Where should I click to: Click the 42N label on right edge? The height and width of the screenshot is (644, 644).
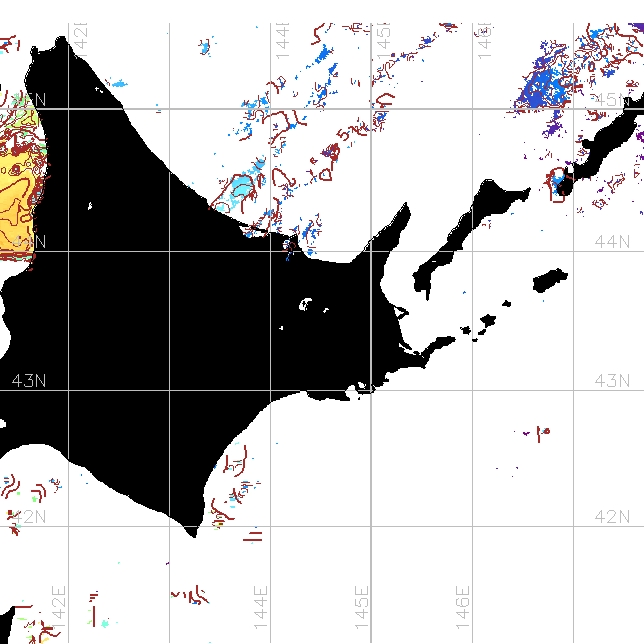612,516
